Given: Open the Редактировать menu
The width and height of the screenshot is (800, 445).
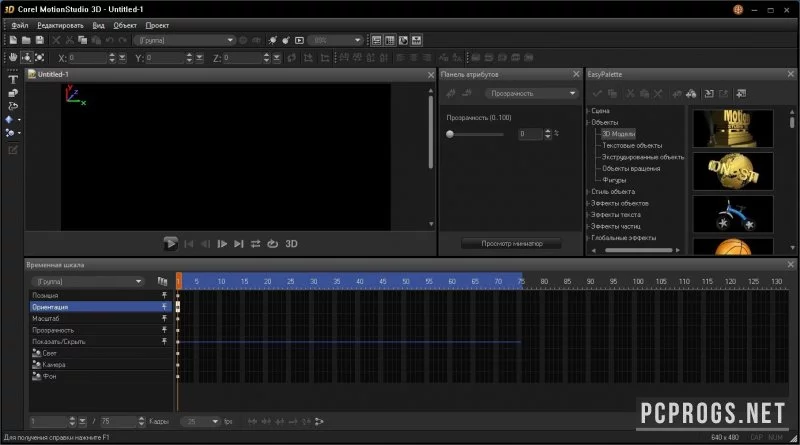Looking at the screenshot, I should pyautogui.click(x=60, y=25).
